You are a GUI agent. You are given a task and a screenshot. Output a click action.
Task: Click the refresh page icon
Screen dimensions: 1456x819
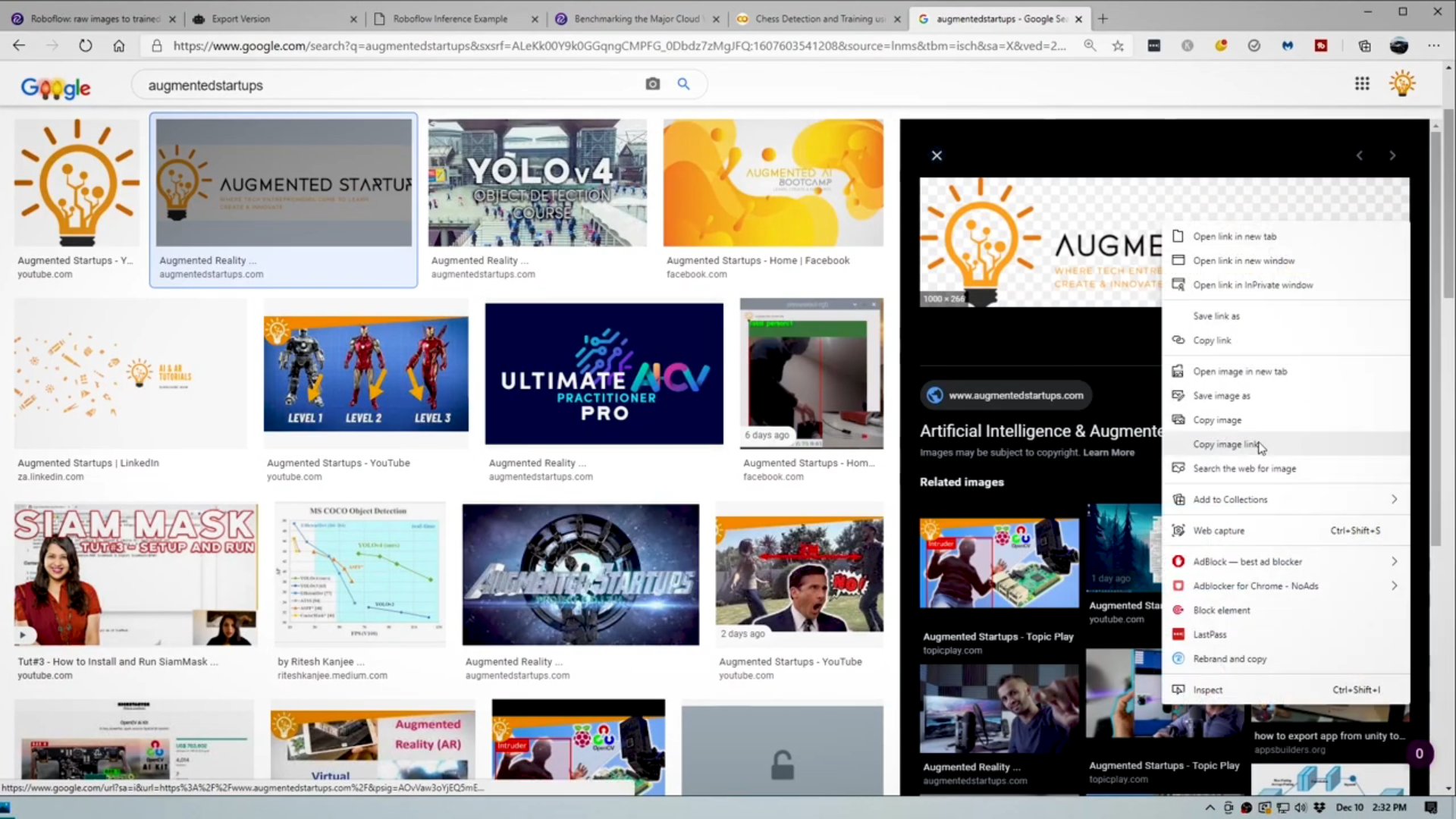[86, 45]
